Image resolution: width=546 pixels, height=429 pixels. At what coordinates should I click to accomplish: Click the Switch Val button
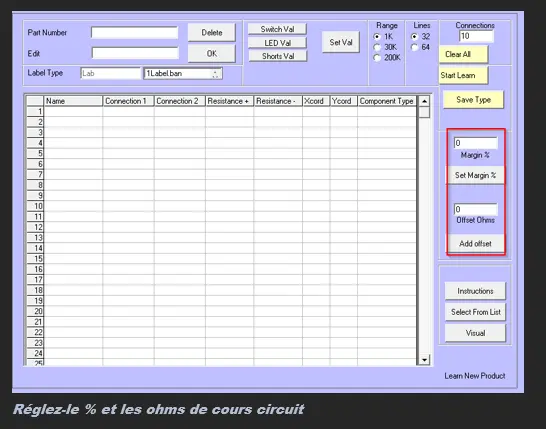[x=277, y=29]
